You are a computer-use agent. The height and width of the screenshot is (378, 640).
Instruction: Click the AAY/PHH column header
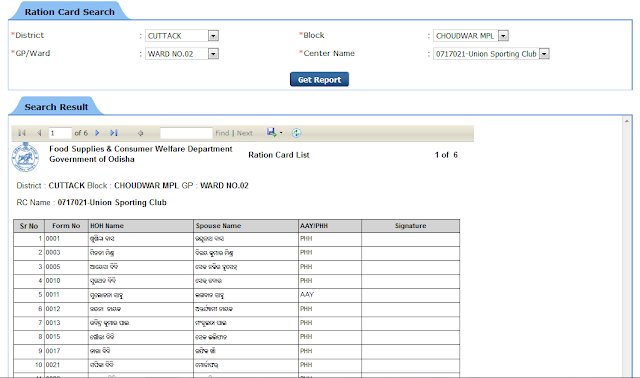(x=330, y=226)
